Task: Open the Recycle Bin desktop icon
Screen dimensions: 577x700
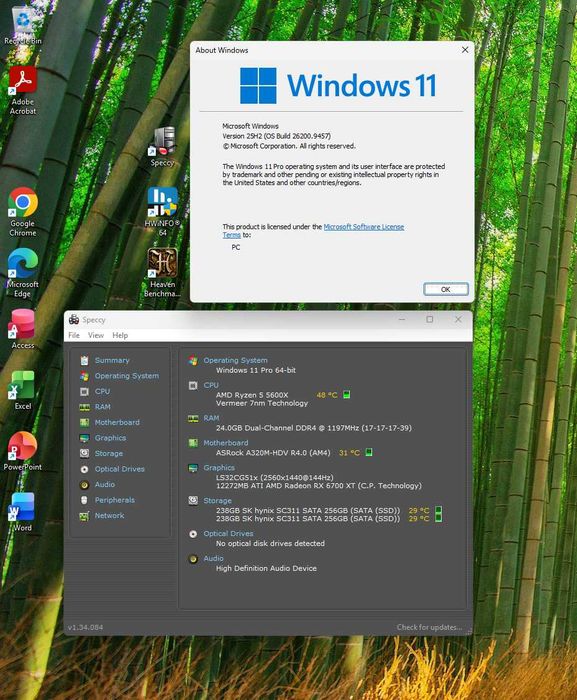Action: click(22, 25)
